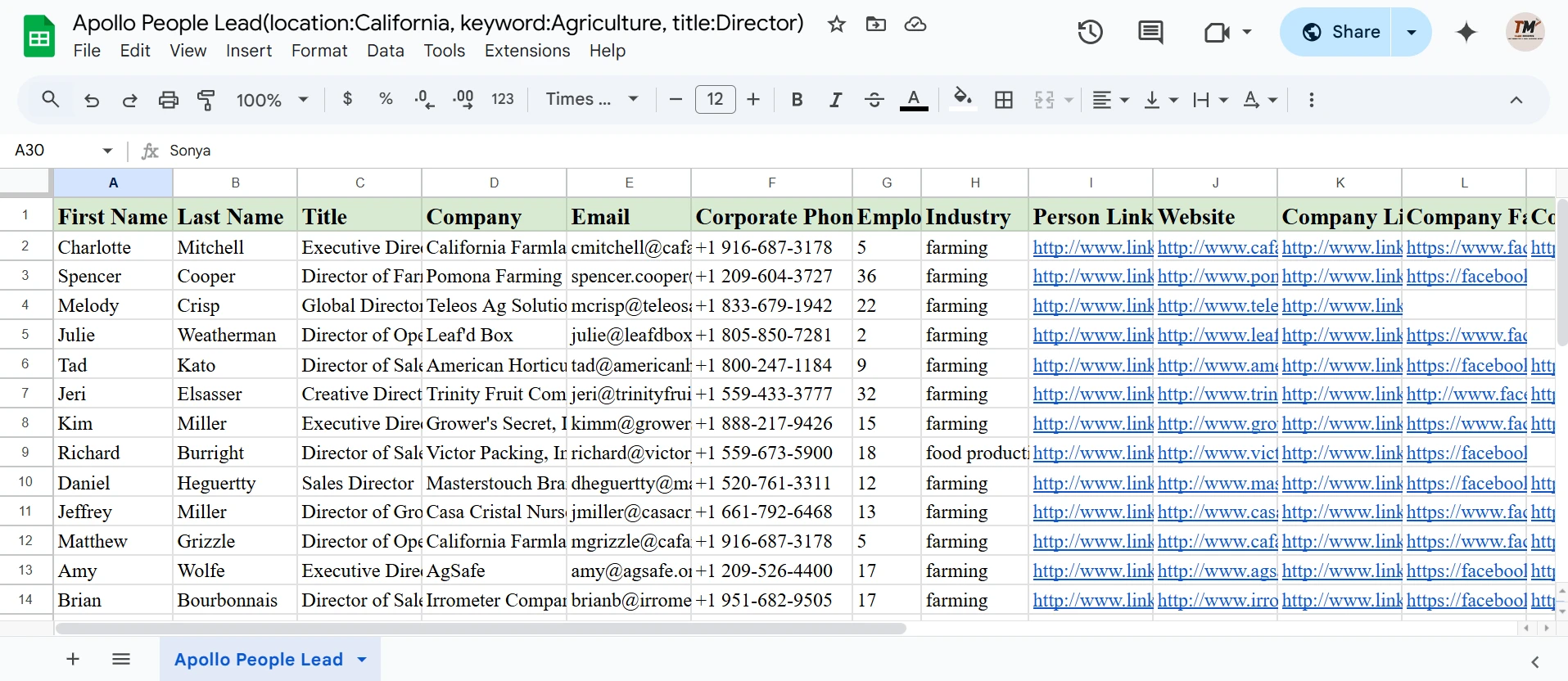The image size is (1568, 681).
Task: Activate paint format roller
Action: coord(206,100)
